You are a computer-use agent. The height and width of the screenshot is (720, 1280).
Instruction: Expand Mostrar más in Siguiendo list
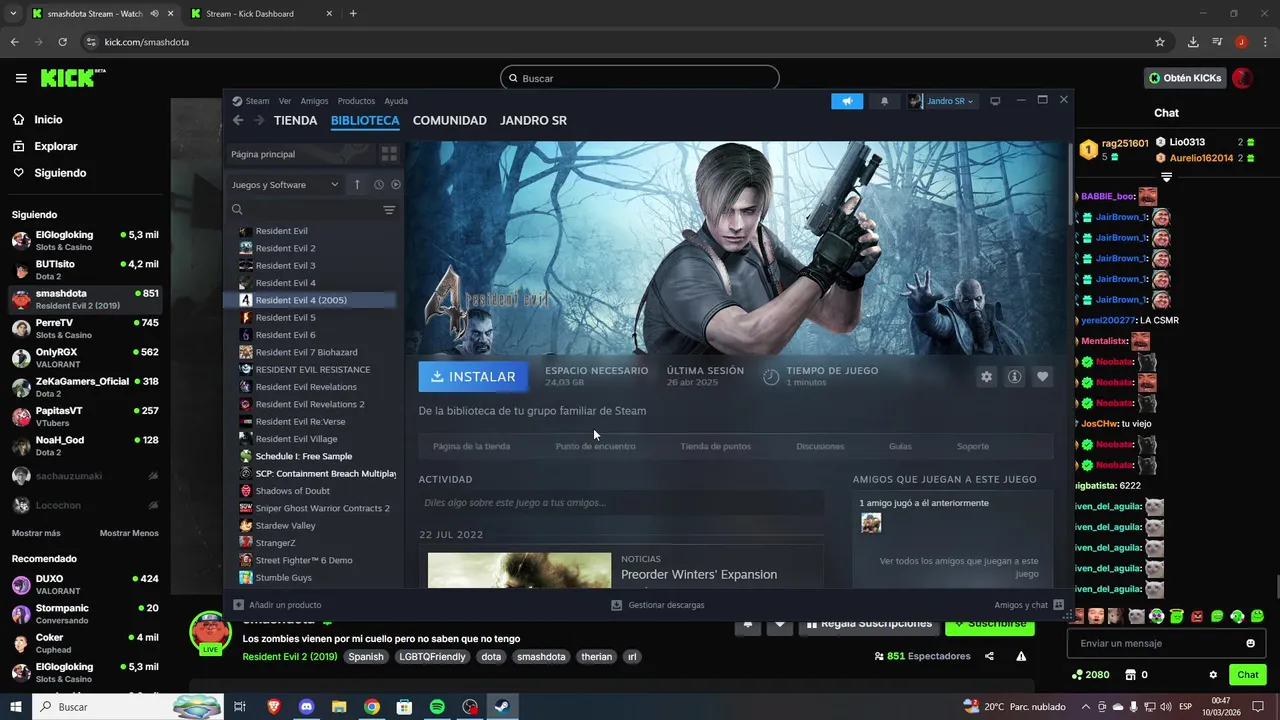[x=36, y=533]
